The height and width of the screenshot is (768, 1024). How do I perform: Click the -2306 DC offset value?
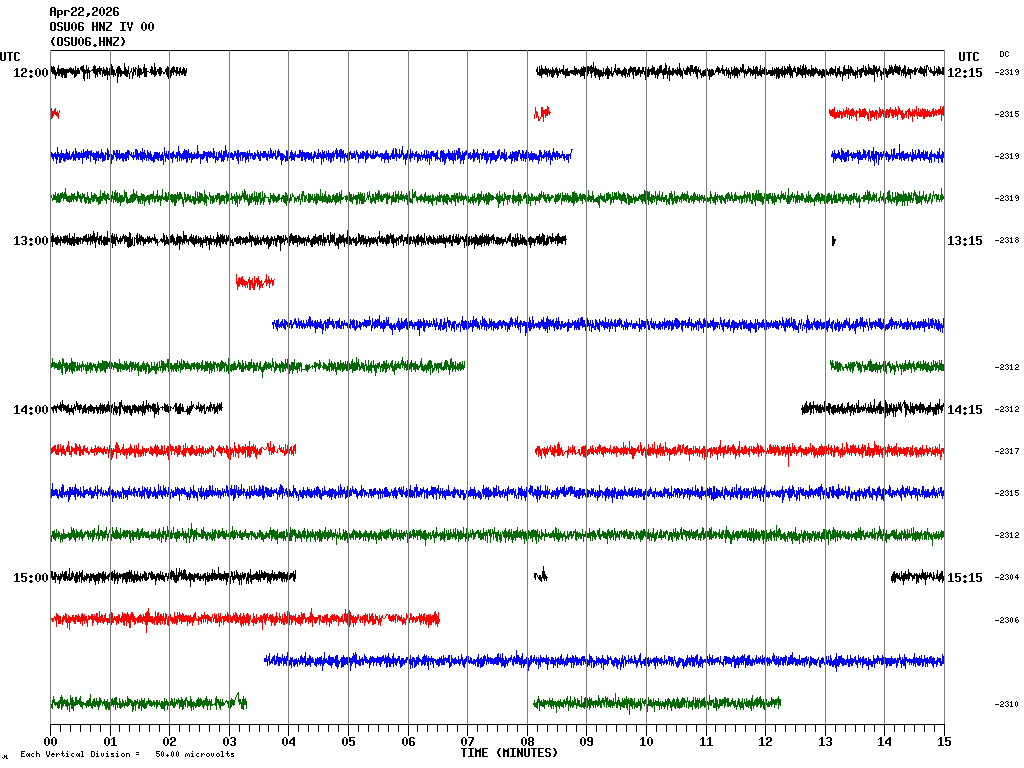click(x=1006, y=620)
